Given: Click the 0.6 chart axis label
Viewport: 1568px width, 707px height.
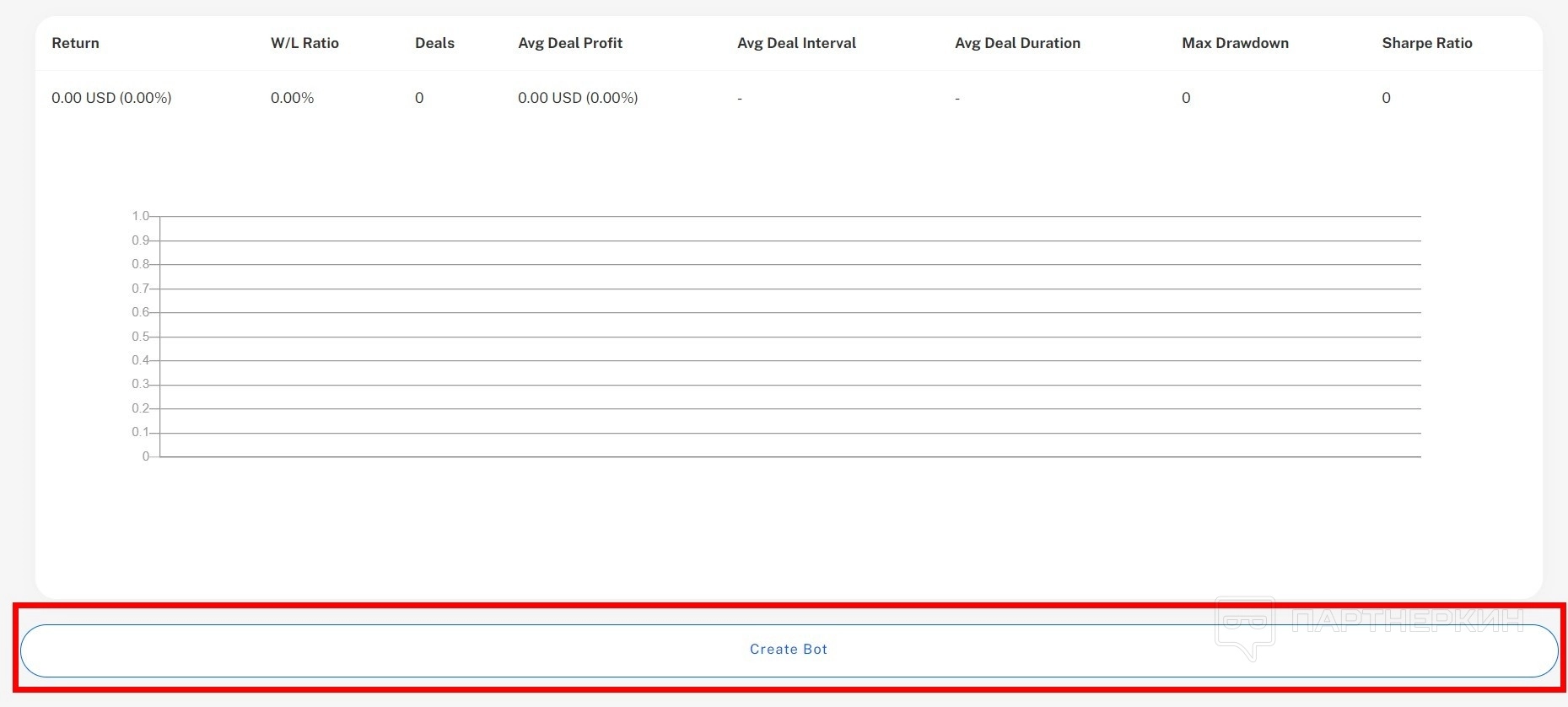Looking at the screenshot, I should [140, 312].
